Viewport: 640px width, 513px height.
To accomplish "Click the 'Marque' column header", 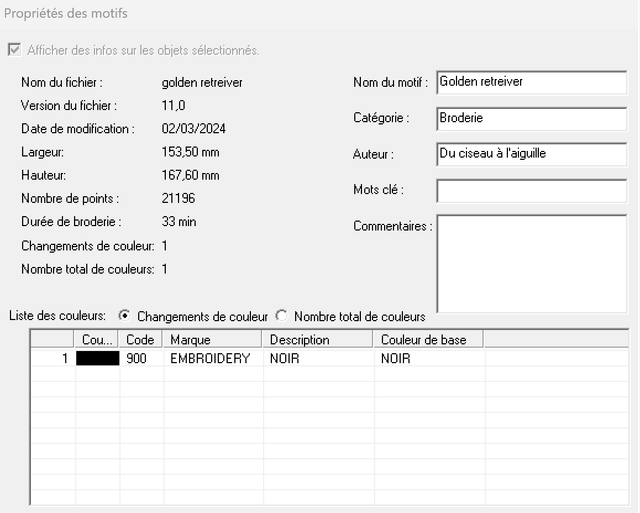I will pyautogui.click(x=213, y=340).
